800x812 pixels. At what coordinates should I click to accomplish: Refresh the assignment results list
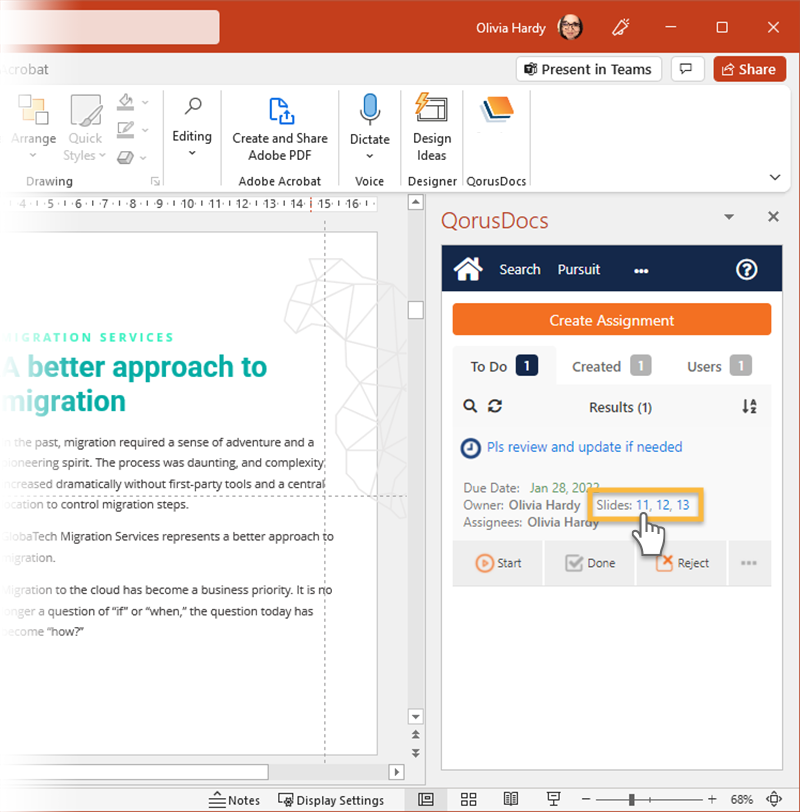495,406
